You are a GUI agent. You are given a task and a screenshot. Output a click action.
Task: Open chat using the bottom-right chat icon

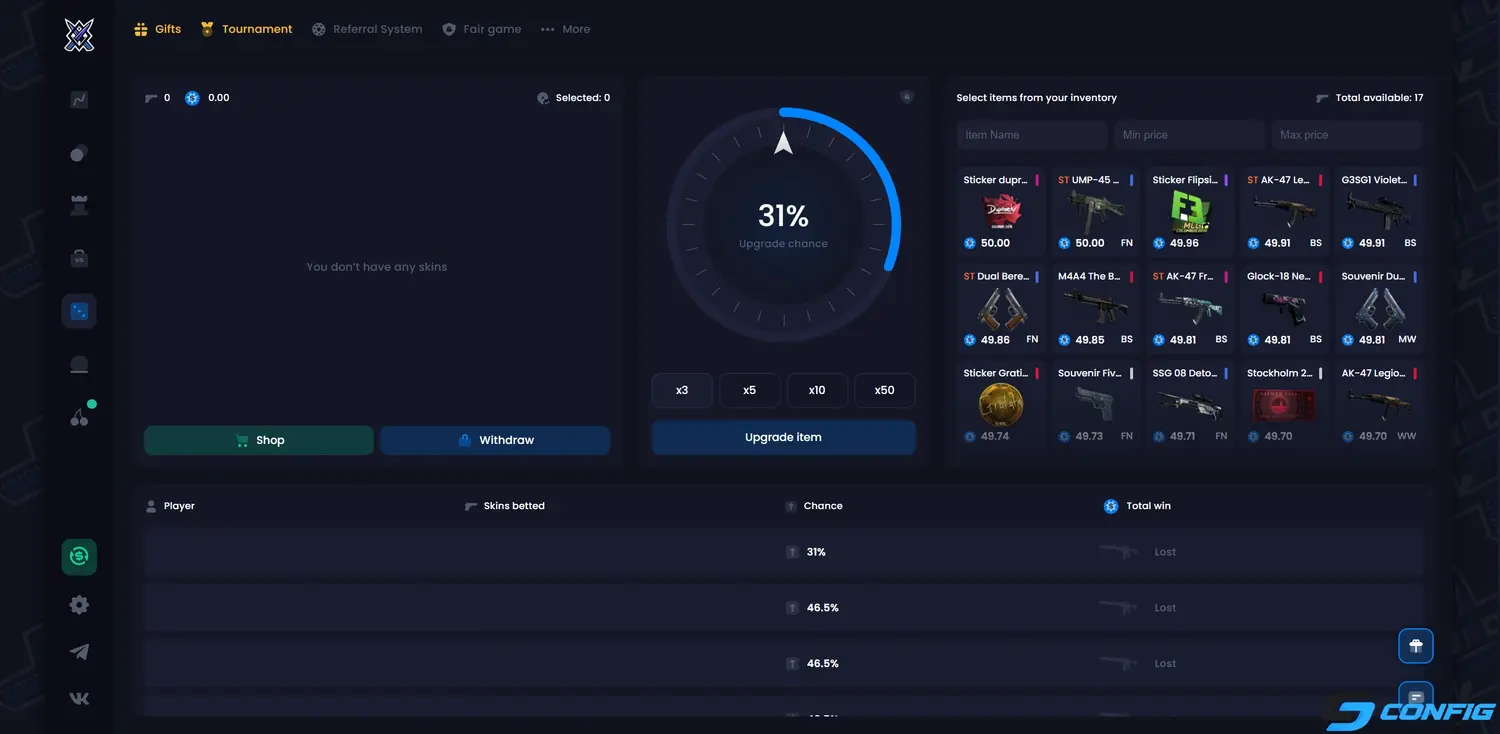[x=1415, y=695]
